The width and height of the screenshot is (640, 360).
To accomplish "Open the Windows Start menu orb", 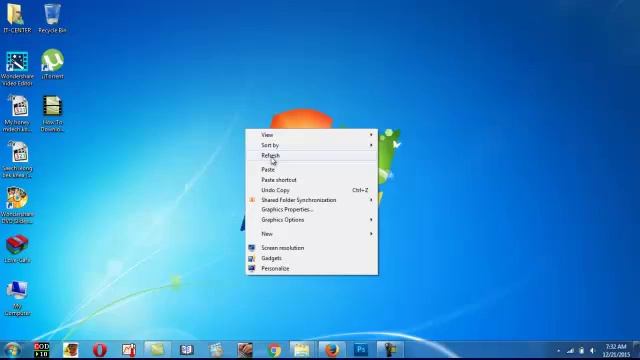I will 12,350.
